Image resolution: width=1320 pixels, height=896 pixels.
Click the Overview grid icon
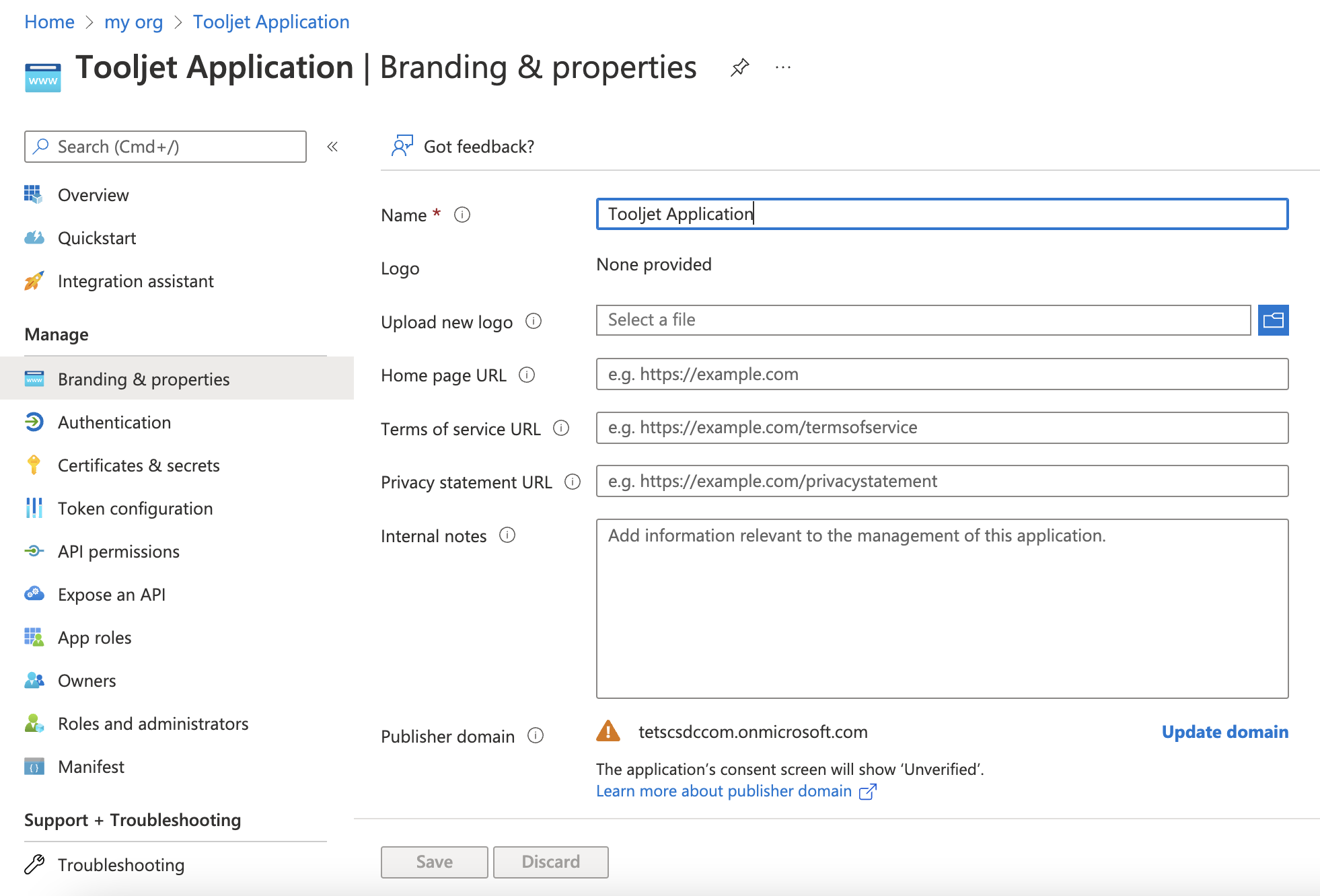pos(34,194)
